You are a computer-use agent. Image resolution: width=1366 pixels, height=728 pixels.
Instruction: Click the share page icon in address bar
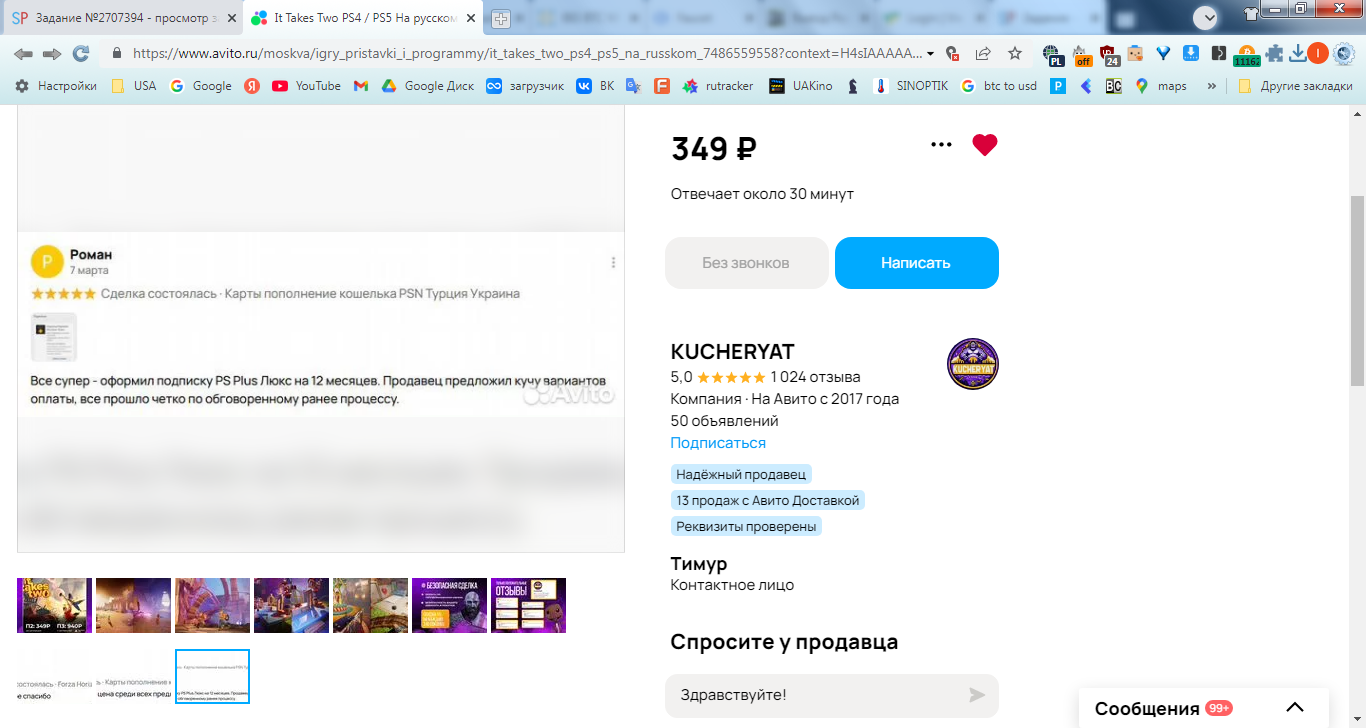[x=983, y=53]
